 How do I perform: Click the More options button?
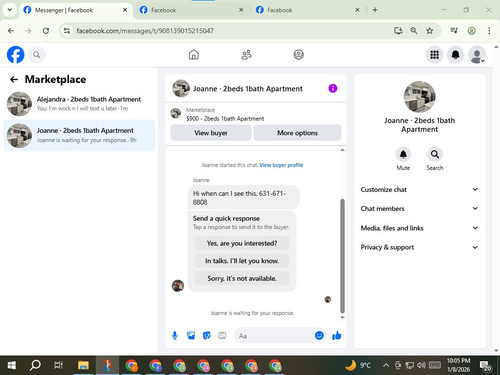point(297,133)
